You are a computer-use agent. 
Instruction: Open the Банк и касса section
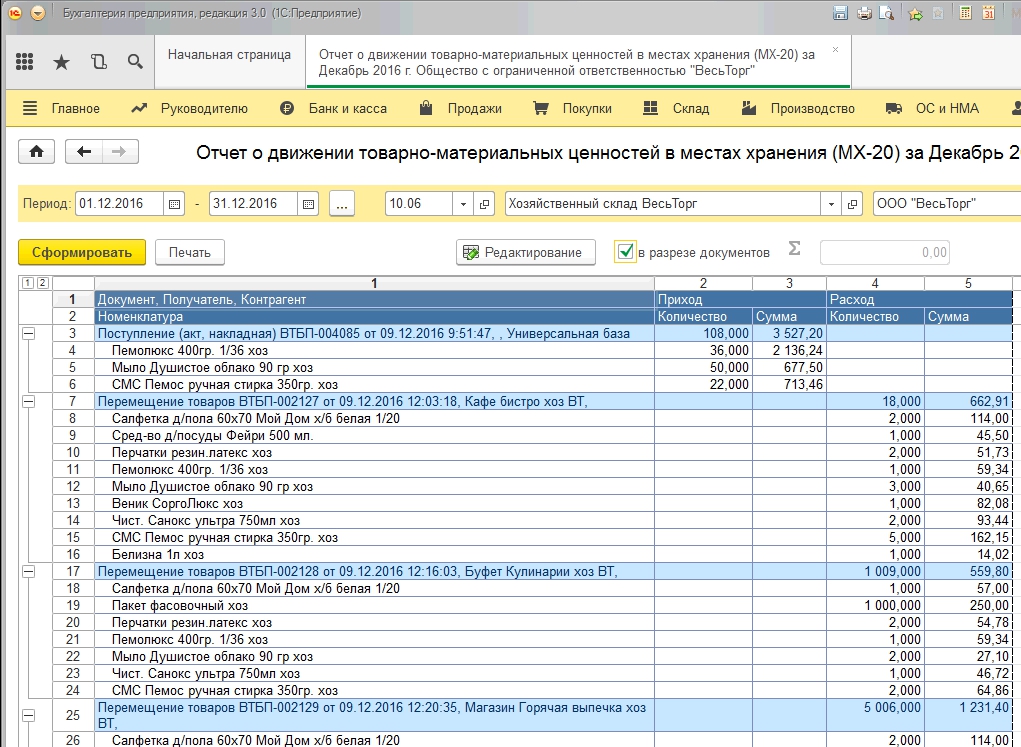333,109
